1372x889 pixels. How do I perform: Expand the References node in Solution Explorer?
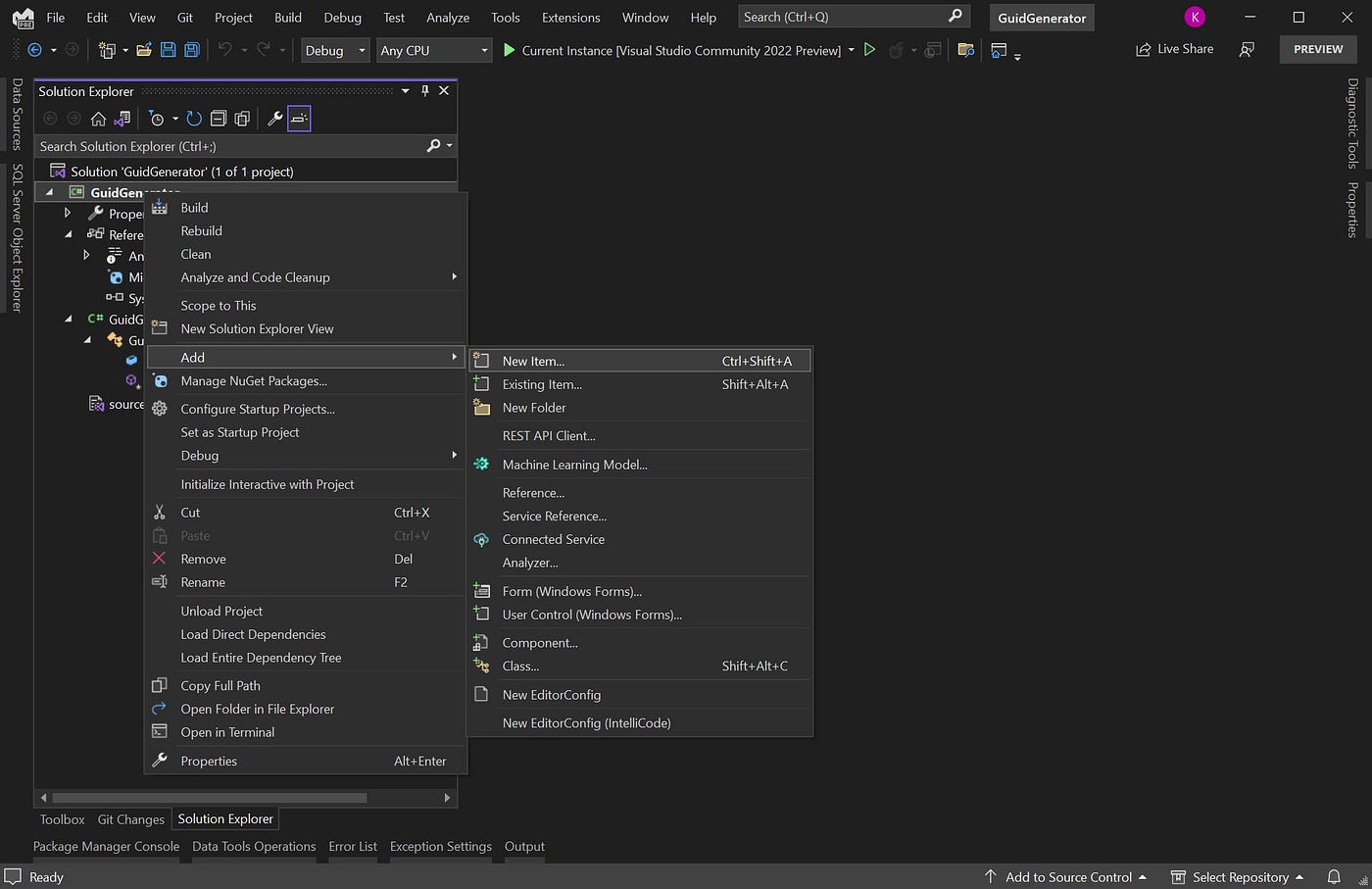coord(68,234)
